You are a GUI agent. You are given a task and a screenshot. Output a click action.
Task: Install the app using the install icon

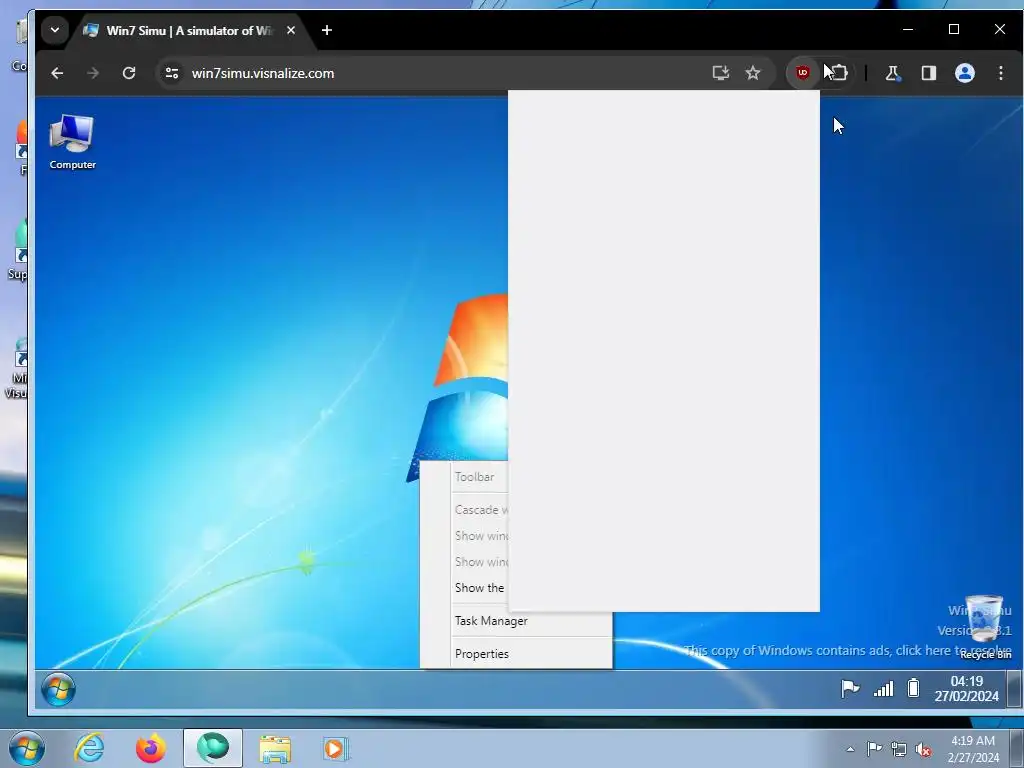click(x=720, y=73)
